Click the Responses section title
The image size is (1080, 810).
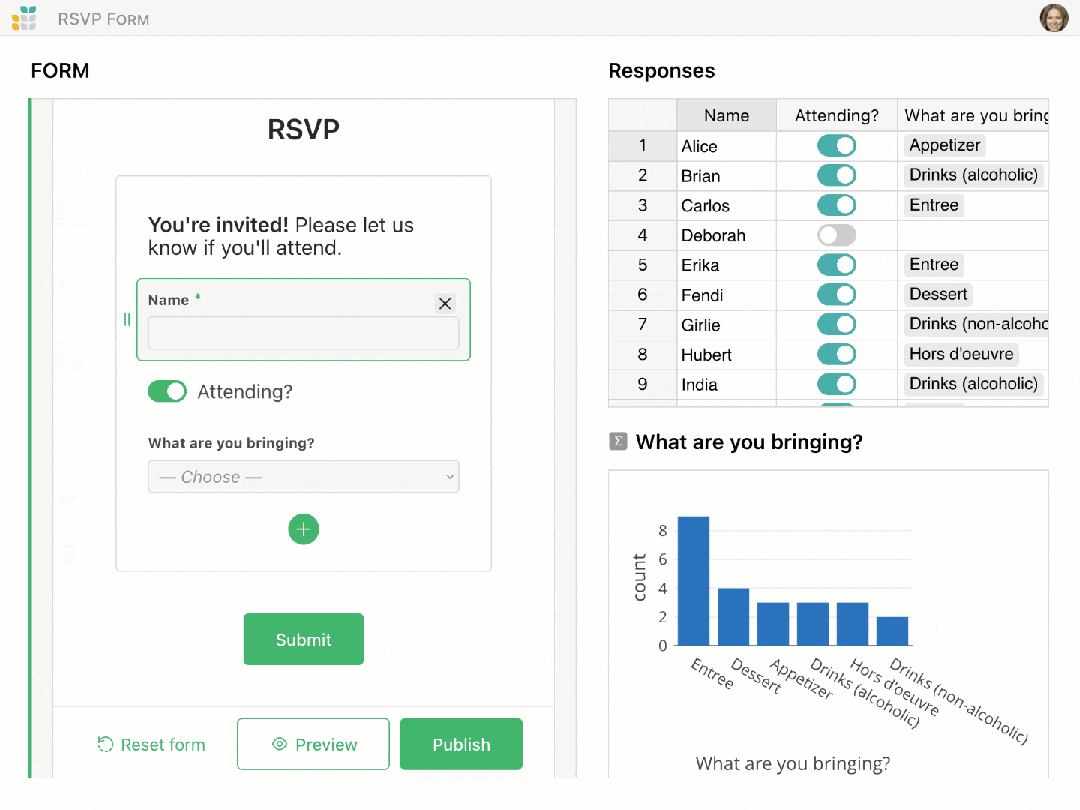(x=662, y=71)
